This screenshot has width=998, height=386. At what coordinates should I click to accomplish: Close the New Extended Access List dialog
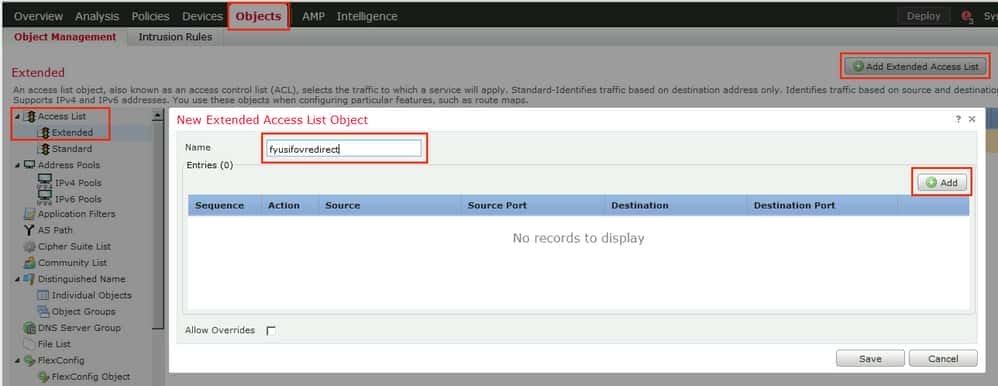[x=972, y=119]
